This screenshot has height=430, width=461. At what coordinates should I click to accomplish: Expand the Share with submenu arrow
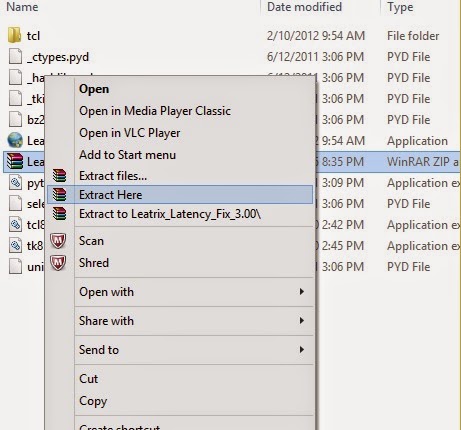tap(302, 321)
